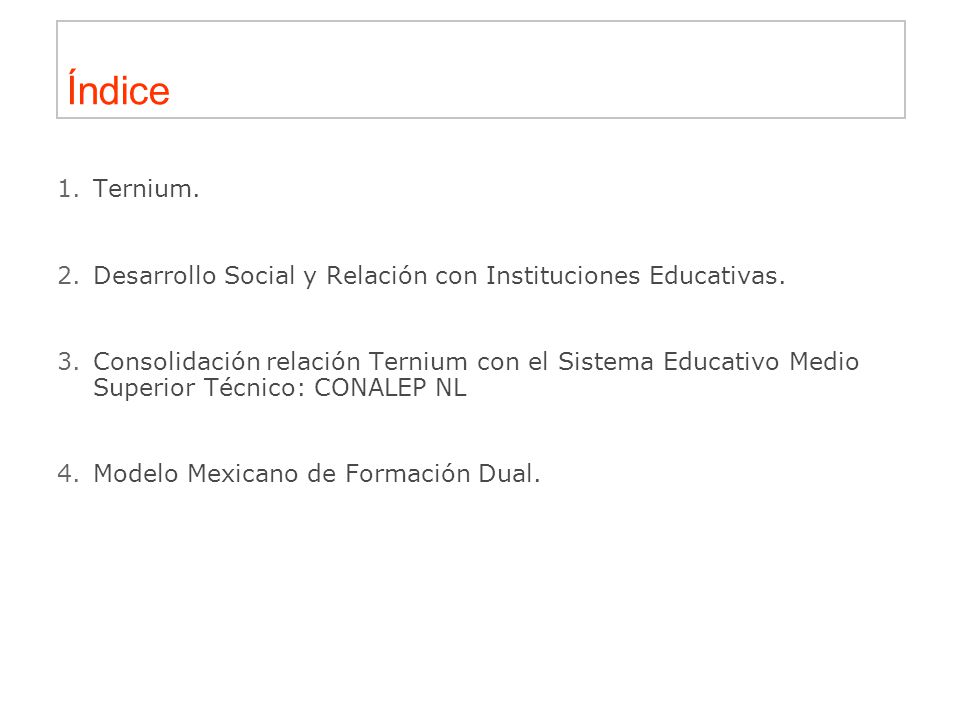This screenshot has width=960, height=720.
Task: Select the "CONALEP NL" text
Action: 391,388
